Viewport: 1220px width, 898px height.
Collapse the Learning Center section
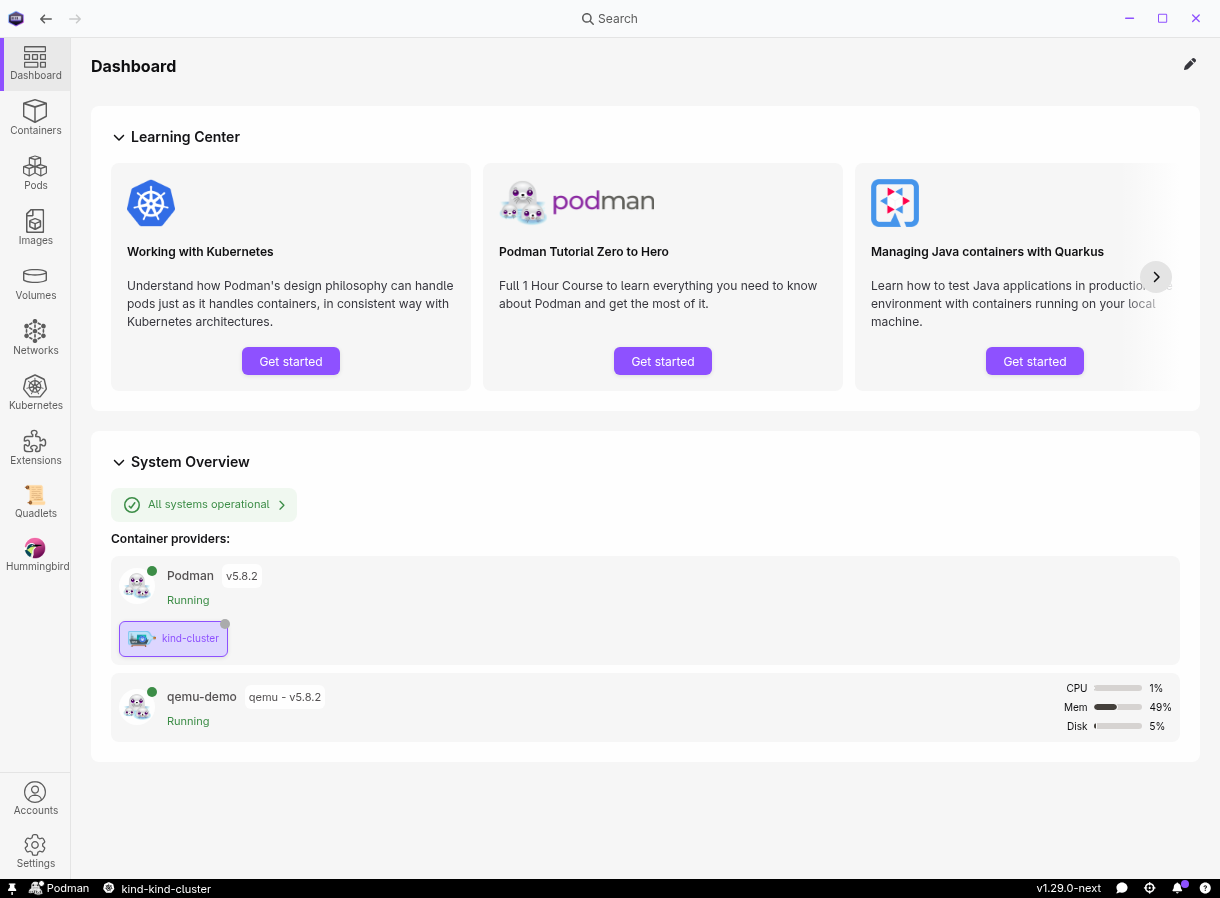119,137
